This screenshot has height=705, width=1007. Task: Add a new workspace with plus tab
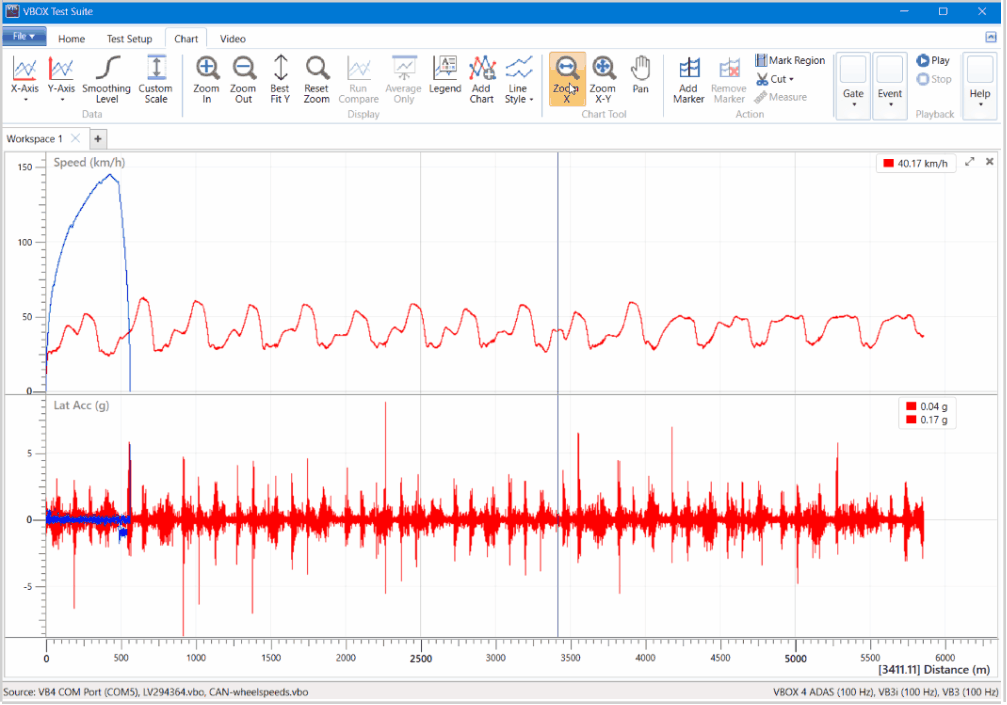point(98,139)
